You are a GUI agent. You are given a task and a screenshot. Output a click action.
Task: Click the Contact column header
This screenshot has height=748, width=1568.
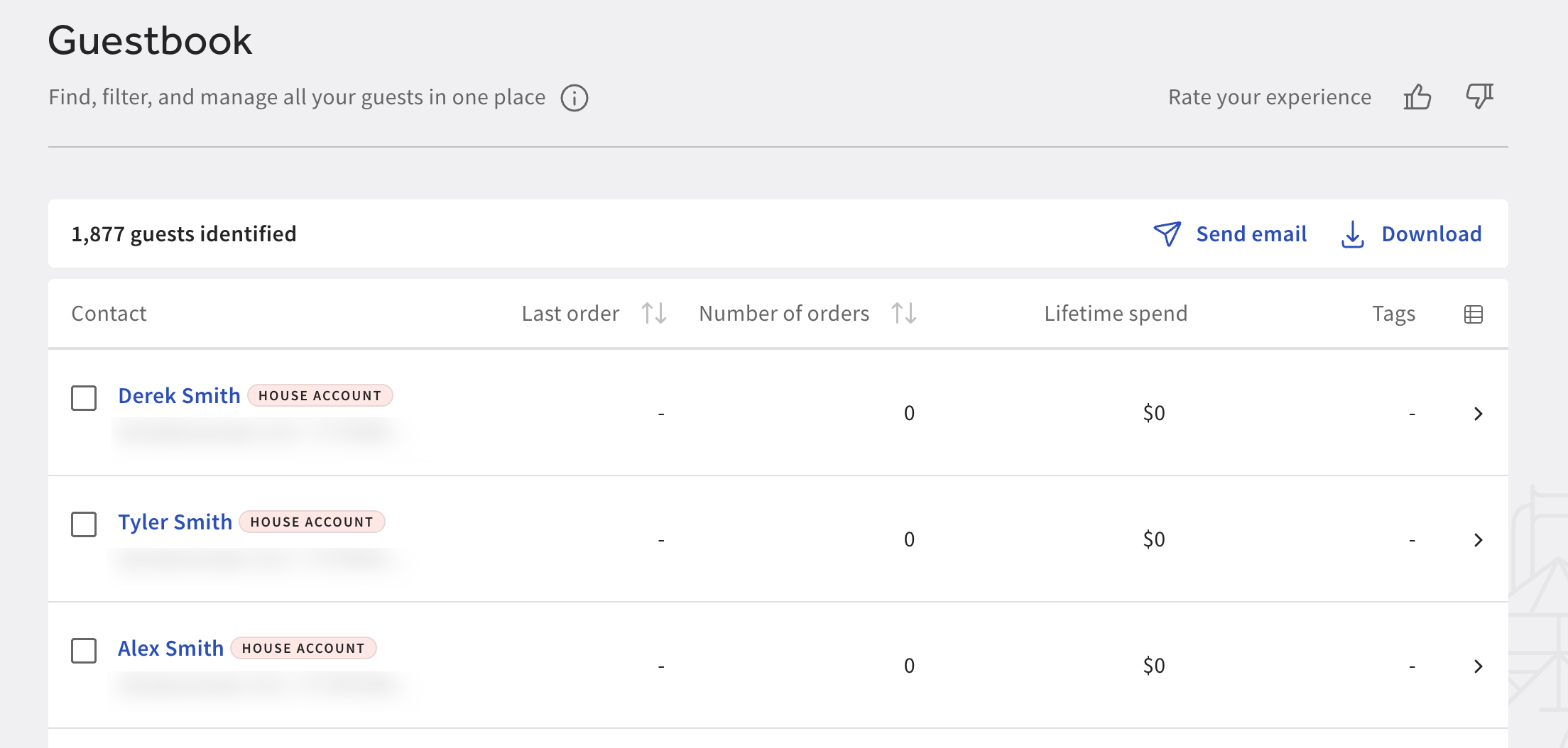pyautogui.click(x=109, y=313)
